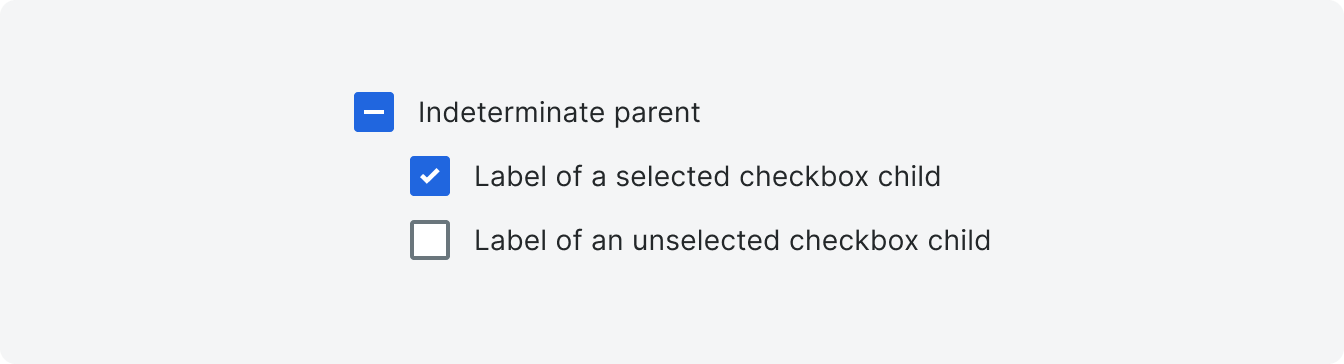Uncheck the selected checkbox child

pos(430,176)
